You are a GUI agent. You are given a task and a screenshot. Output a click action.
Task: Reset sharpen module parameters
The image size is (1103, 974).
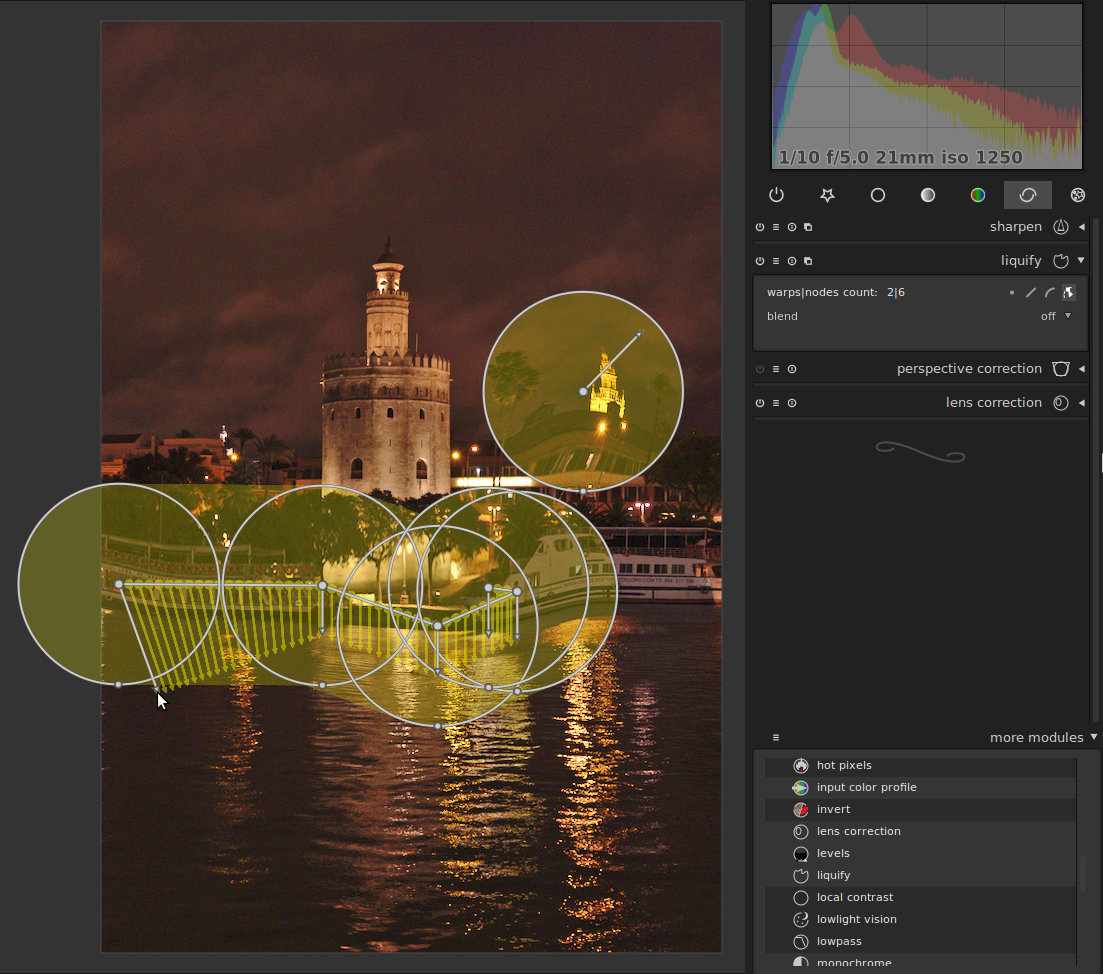(x=792, y=227)
